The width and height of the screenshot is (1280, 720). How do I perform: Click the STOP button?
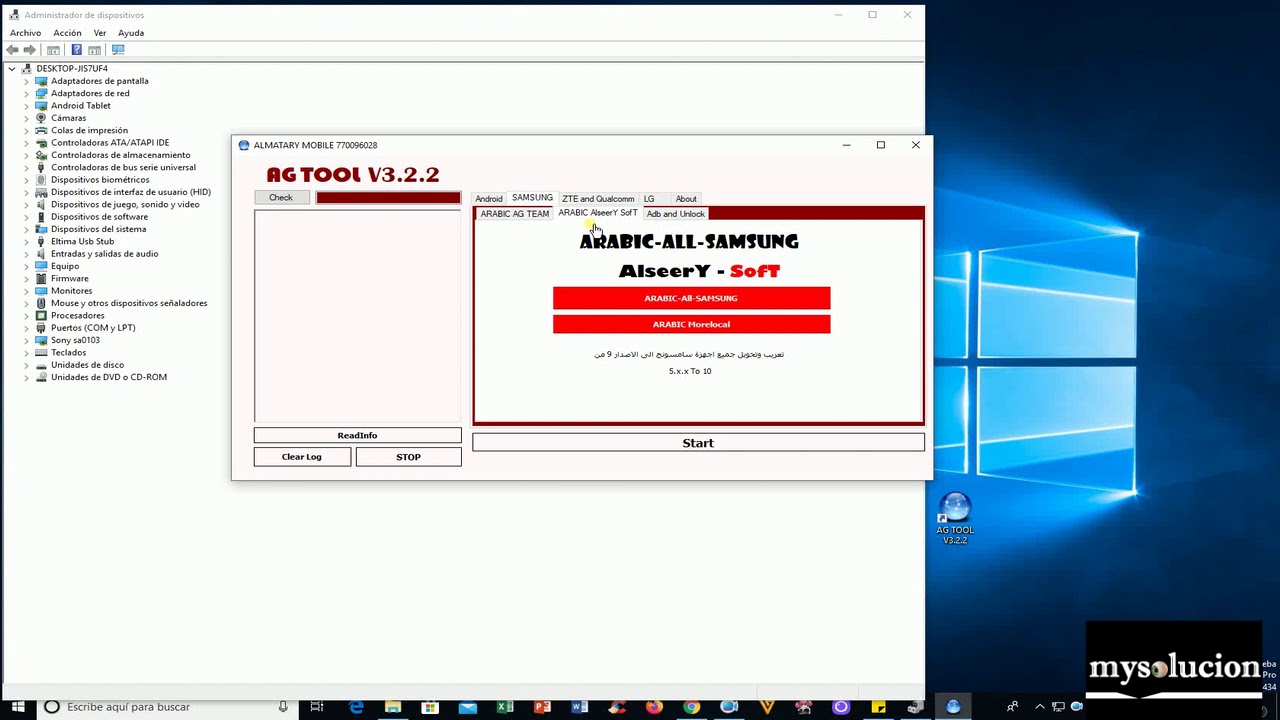click(x=408, y=457)
